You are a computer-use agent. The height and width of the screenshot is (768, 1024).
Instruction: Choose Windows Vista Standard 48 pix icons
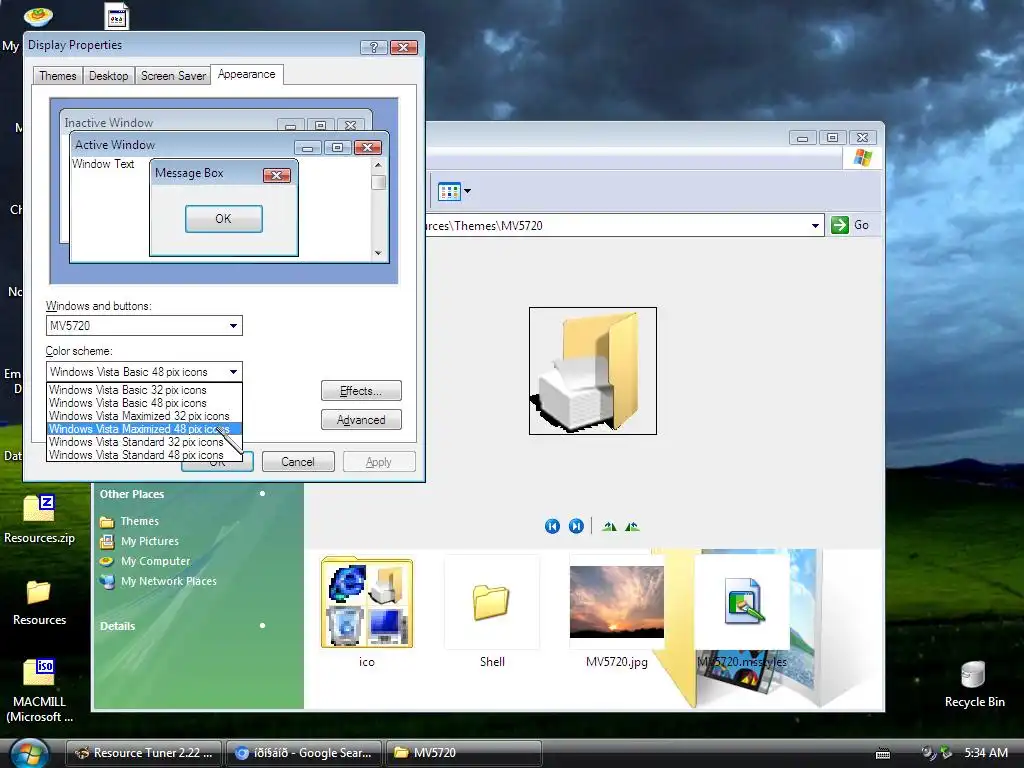tap(144, 455)
